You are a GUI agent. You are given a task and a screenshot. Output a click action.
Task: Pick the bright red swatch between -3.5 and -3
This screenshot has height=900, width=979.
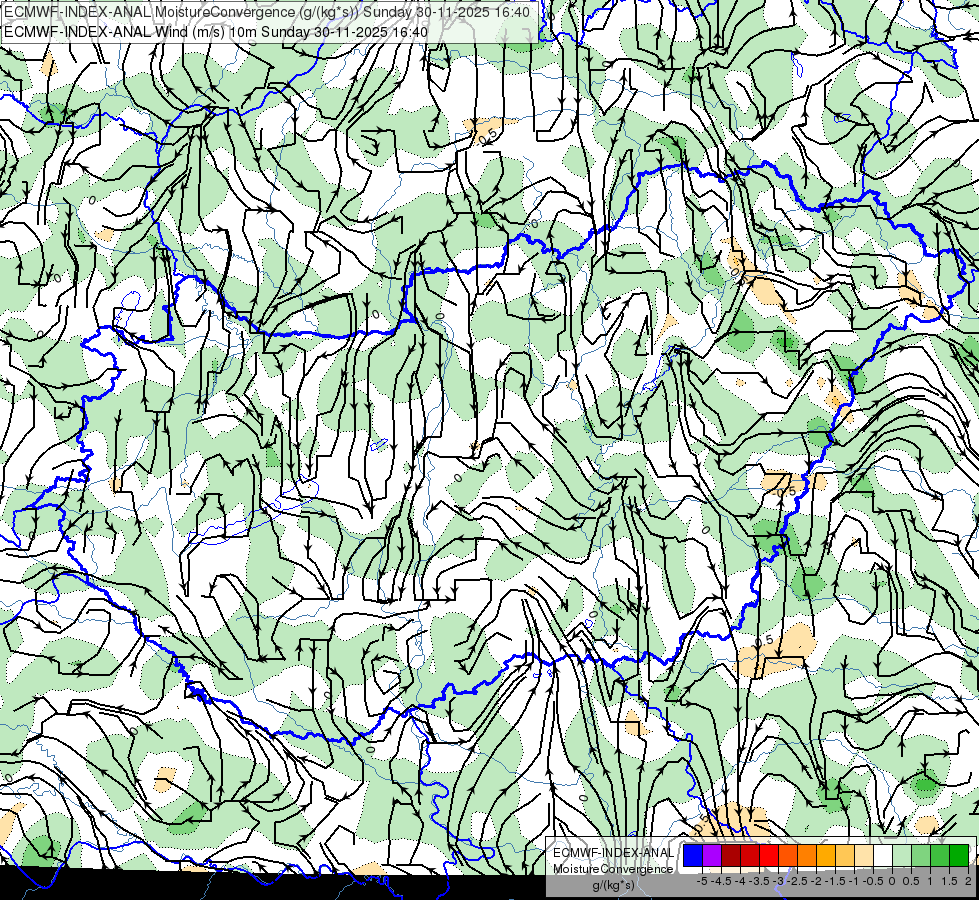click(x=769, y=855)
